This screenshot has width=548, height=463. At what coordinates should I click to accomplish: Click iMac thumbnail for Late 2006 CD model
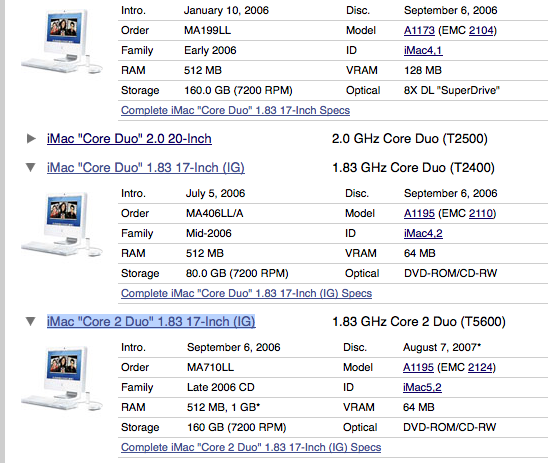62,378
